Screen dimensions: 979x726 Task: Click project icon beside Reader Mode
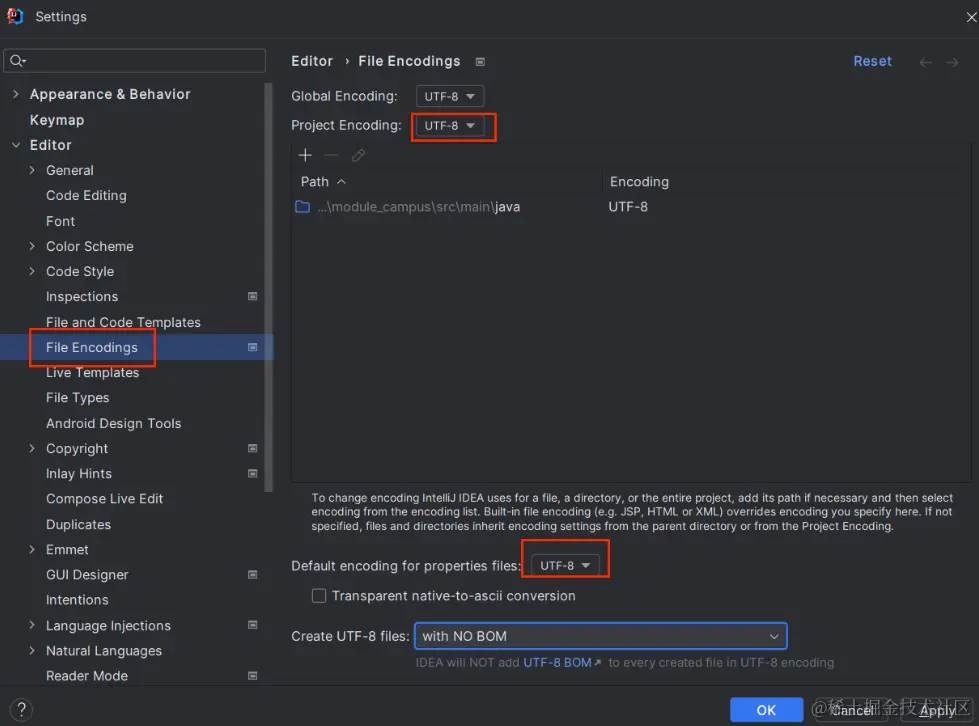tap(252, 675)
